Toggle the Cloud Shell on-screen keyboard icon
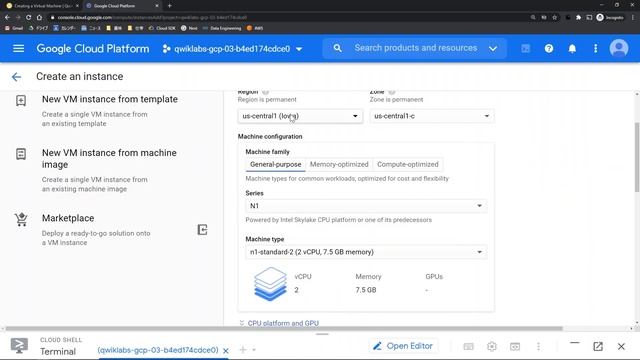Viewport: 640px width, 360px height. pyautogui.click(x=469, y=347)
